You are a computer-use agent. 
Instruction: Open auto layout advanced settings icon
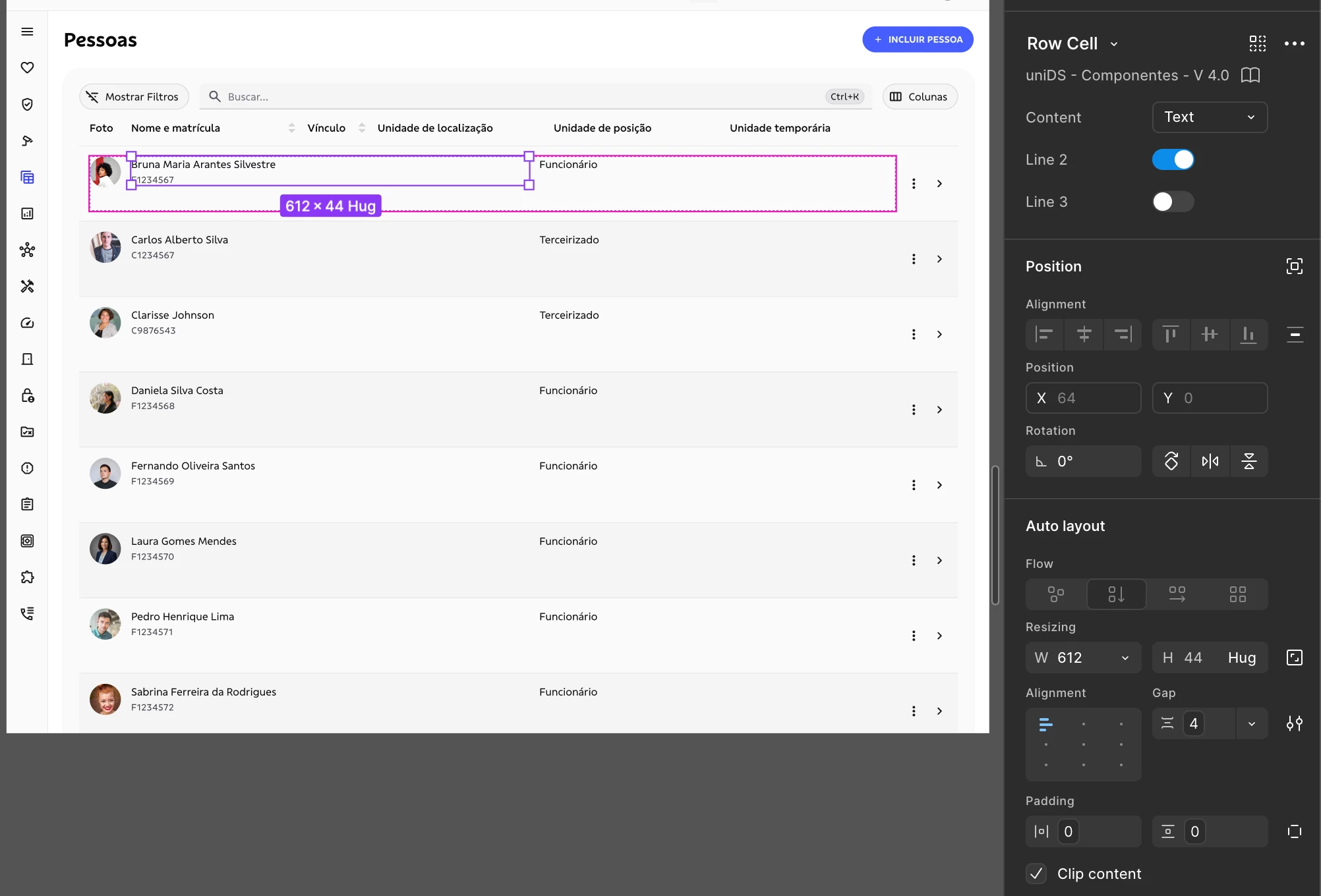pos(1294,723)
